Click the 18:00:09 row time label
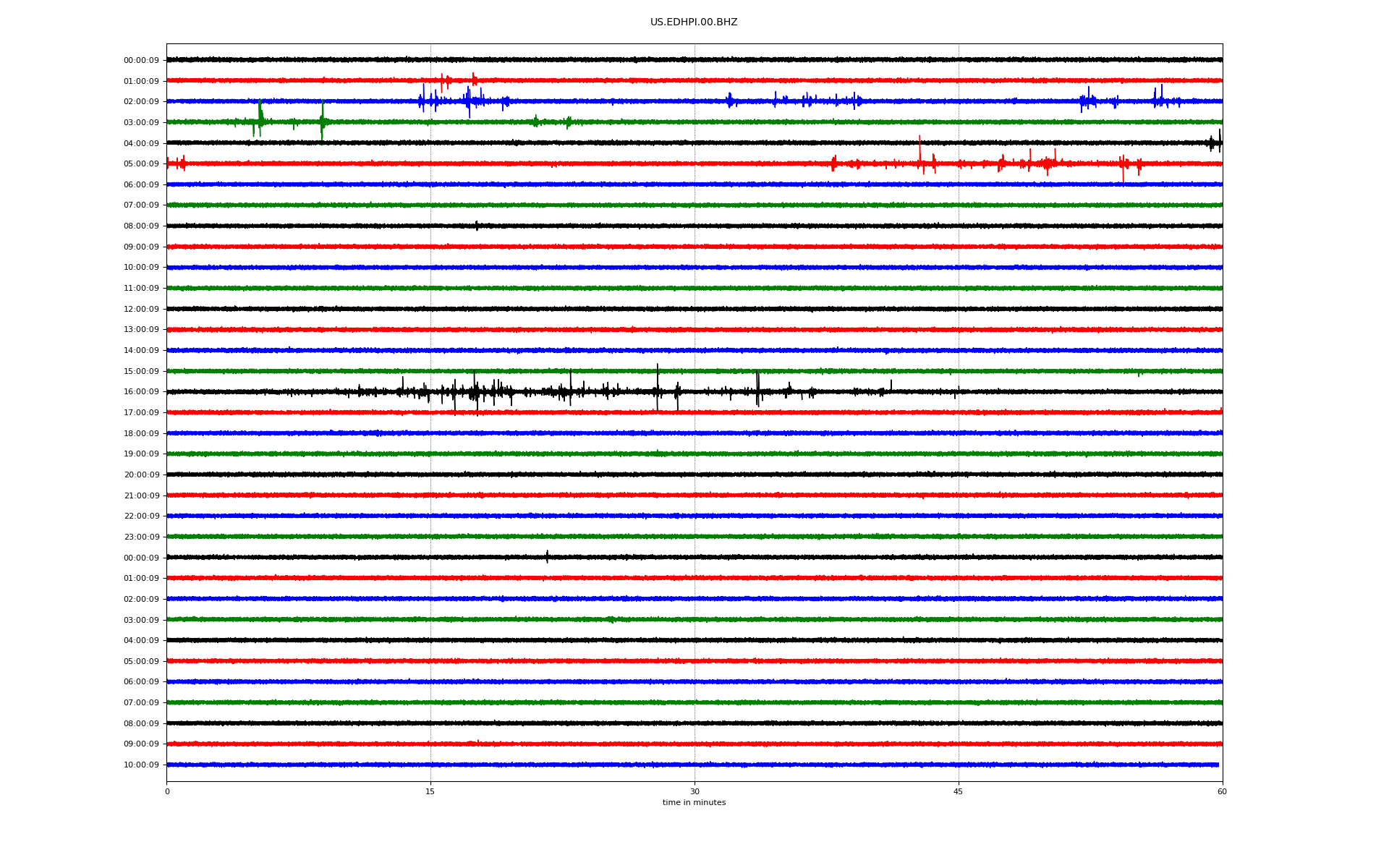This screenshot has width=1389, height=868. [141, 434]
